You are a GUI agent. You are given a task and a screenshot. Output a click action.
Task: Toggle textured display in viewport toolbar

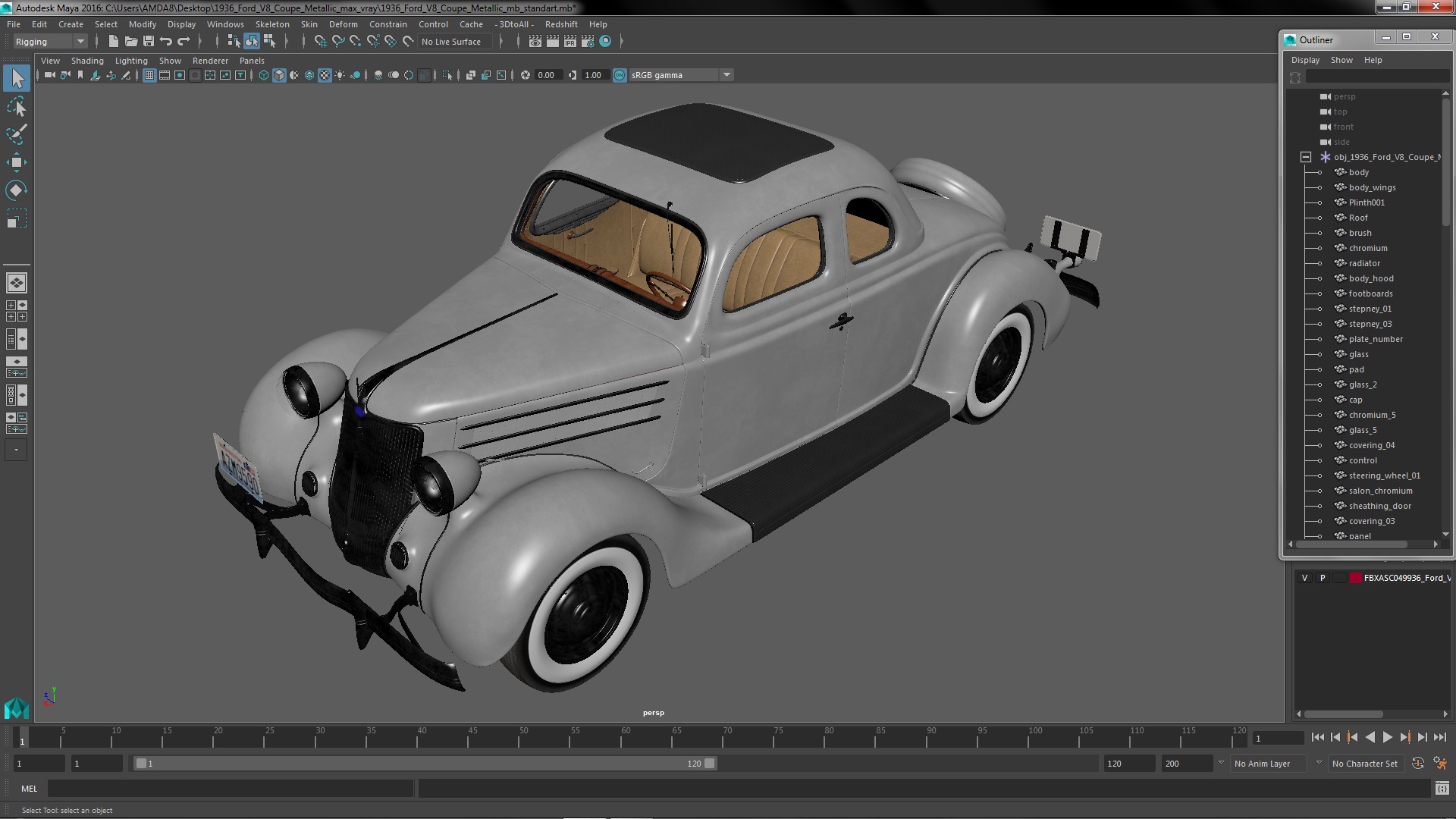coord(325,75)
